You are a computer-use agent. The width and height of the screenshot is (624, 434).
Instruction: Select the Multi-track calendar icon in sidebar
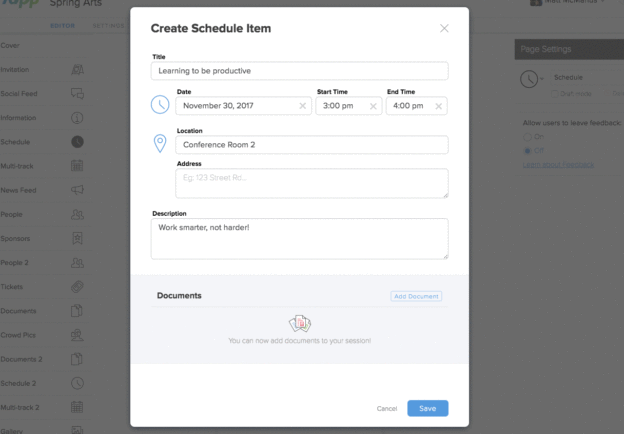[77, 166]
